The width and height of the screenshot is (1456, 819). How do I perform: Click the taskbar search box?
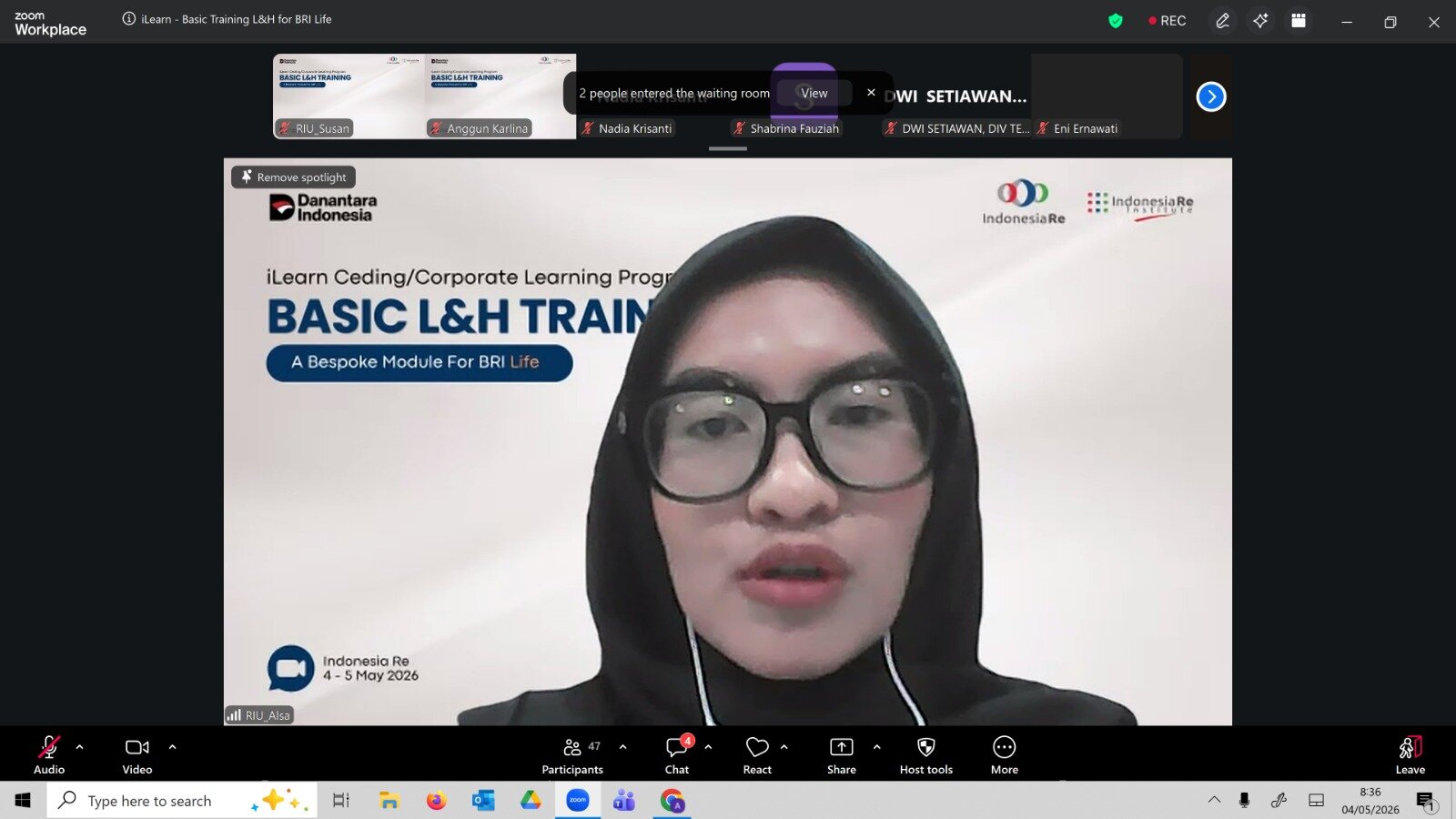coord(182,801)
